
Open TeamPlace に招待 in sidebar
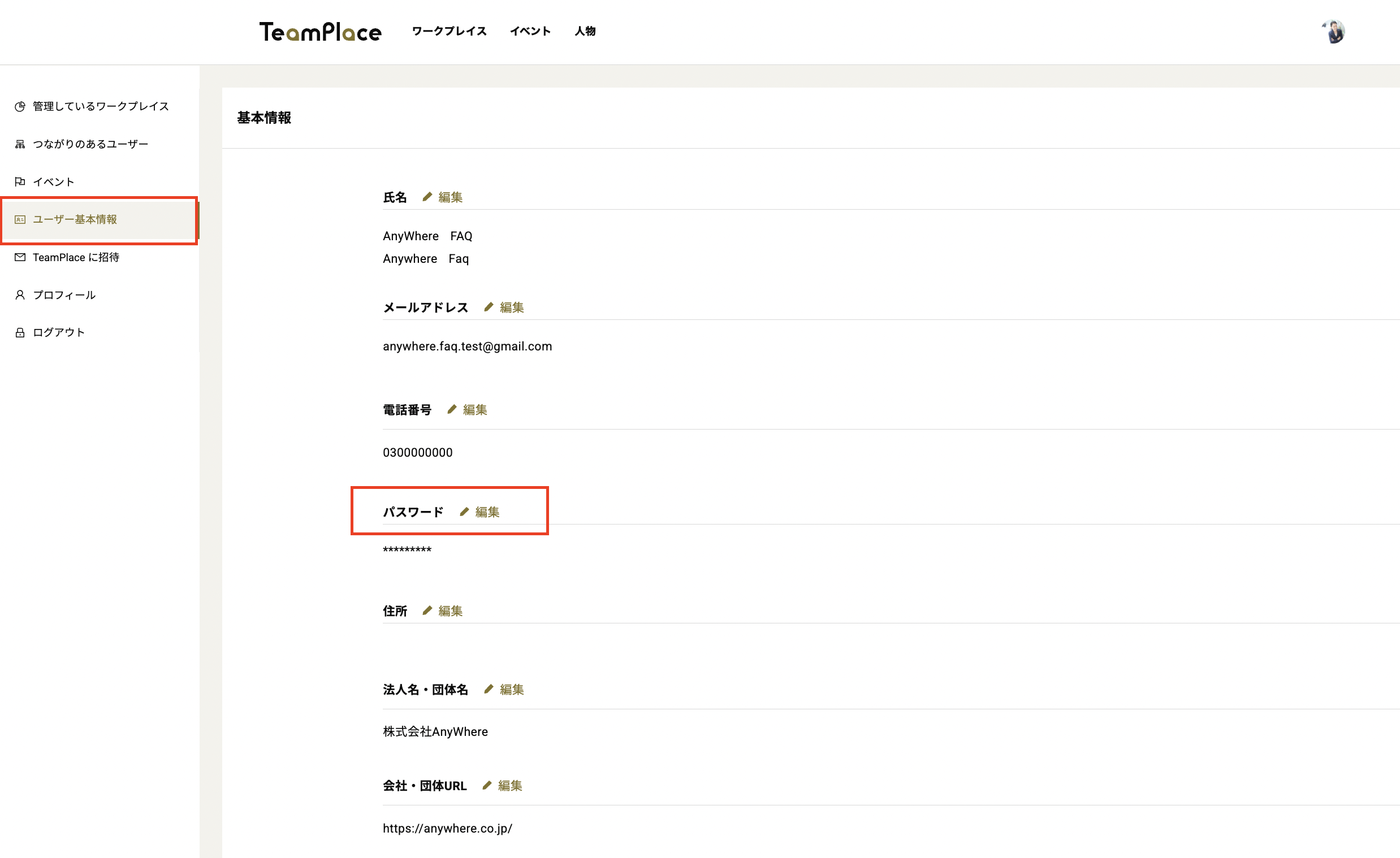click(76, 257)
